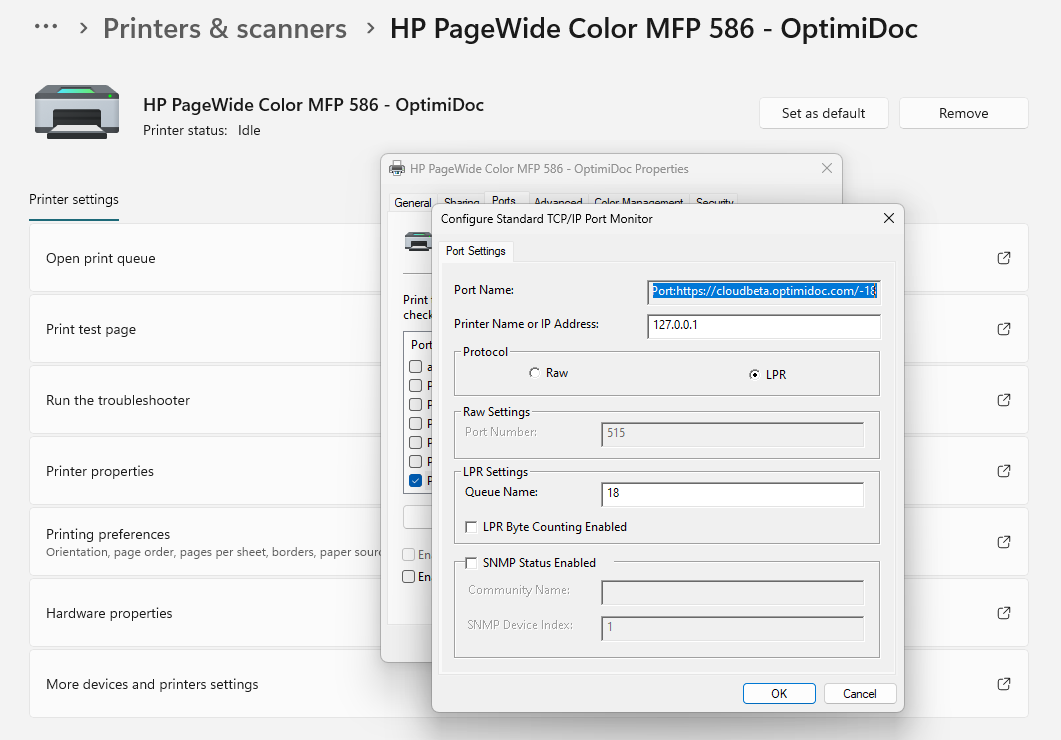Screen dimensions: 1061x740
Task: Tick the first port checkbox in the Properties ports list
Action: pyautogui.click(x=415, y=367)
